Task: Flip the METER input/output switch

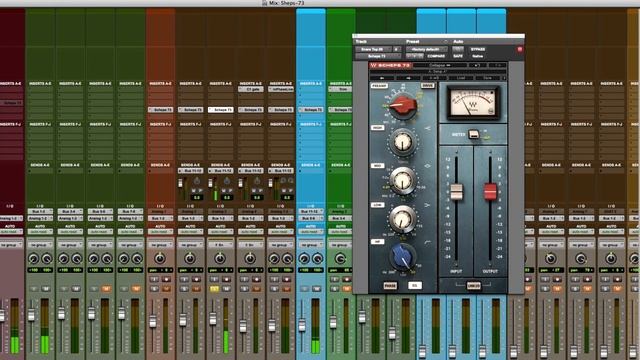Action: [x=473, y=134]
